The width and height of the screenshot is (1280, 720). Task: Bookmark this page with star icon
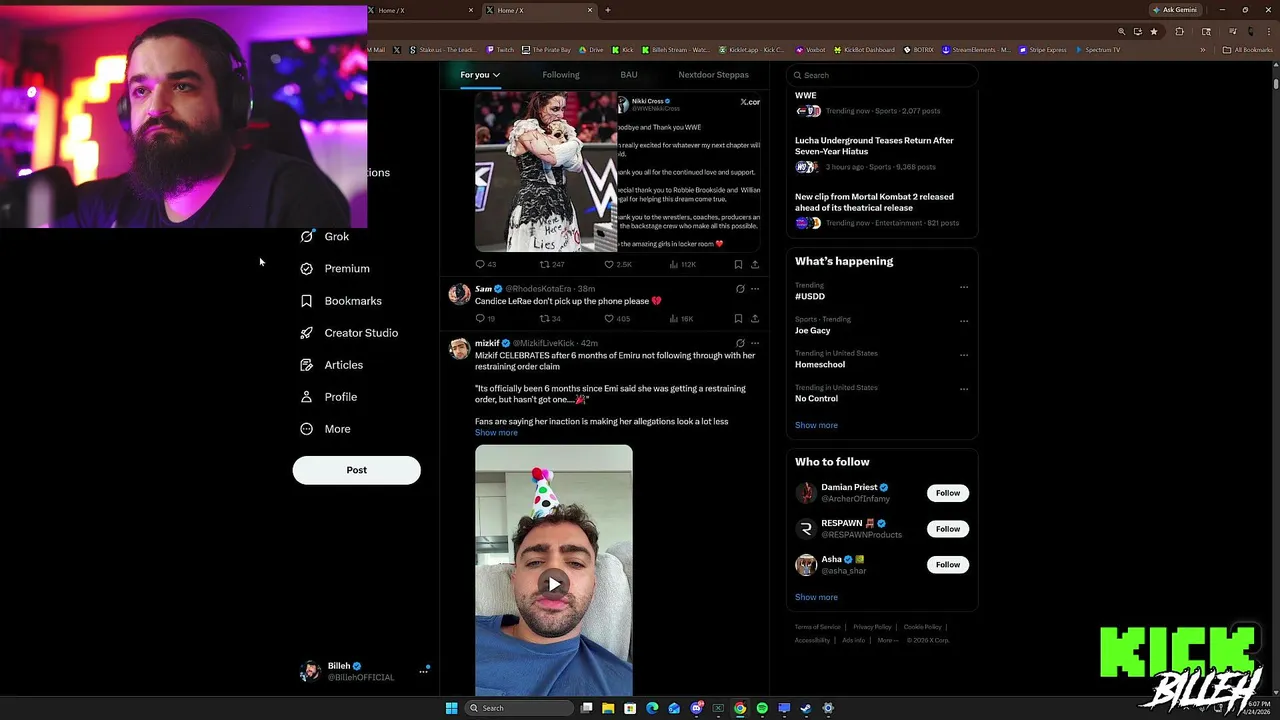point(1154,32)
